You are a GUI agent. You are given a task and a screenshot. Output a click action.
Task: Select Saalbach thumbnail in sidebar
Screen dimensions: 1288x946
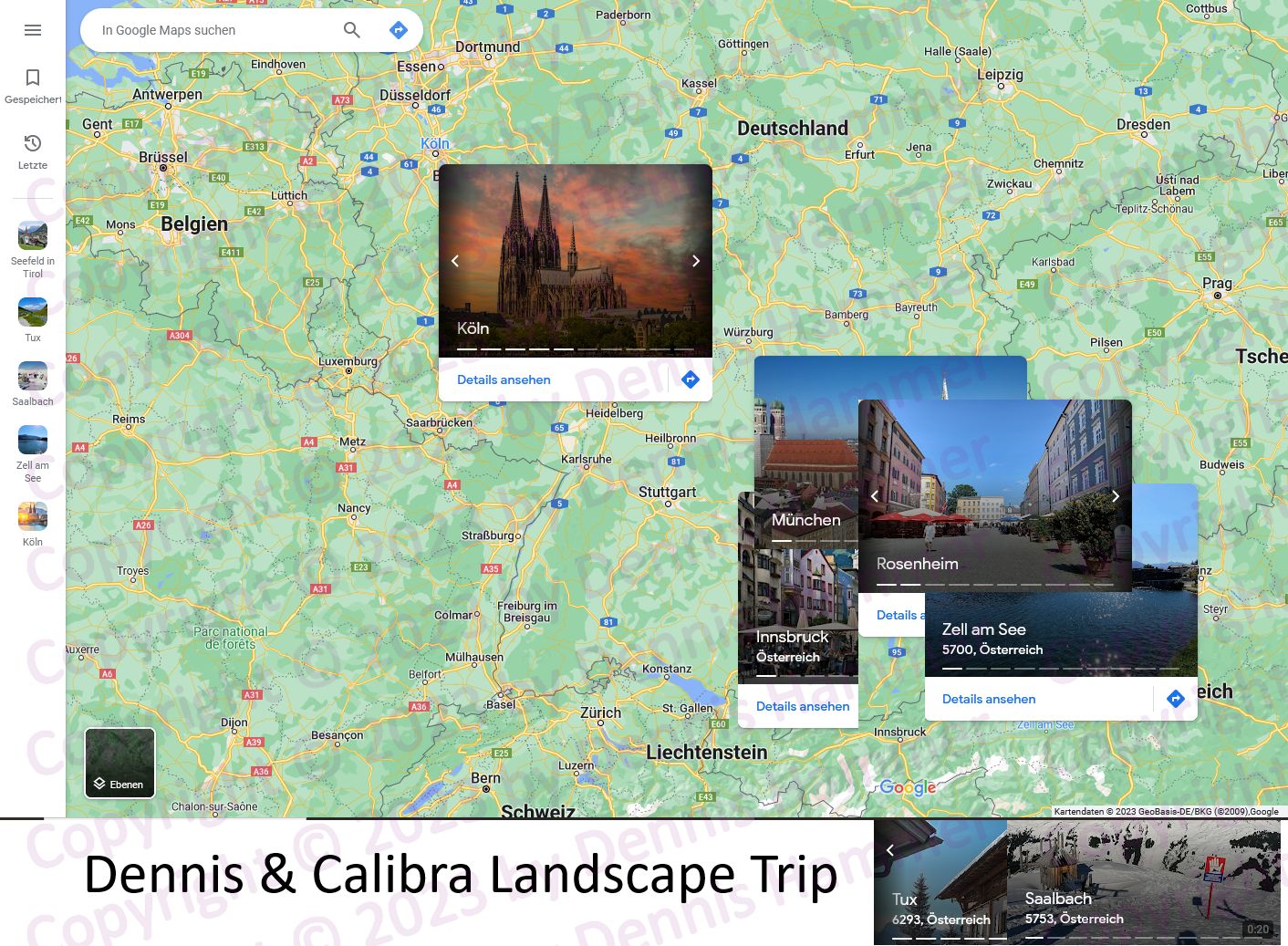pos(33,383)
